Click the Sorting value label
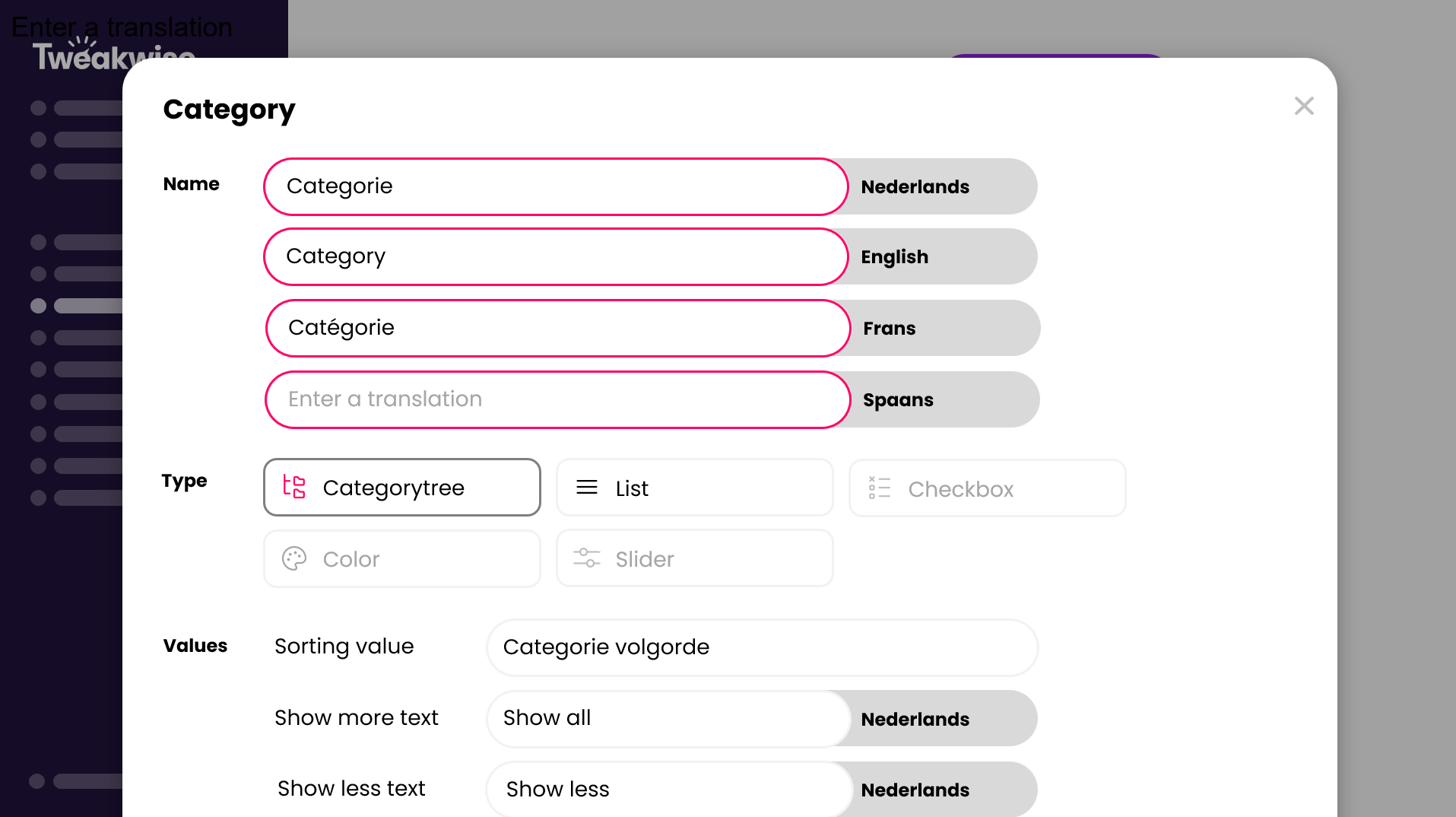Image resolution: width=1456 pixels, height=817 pixels. tap(344, 647)
